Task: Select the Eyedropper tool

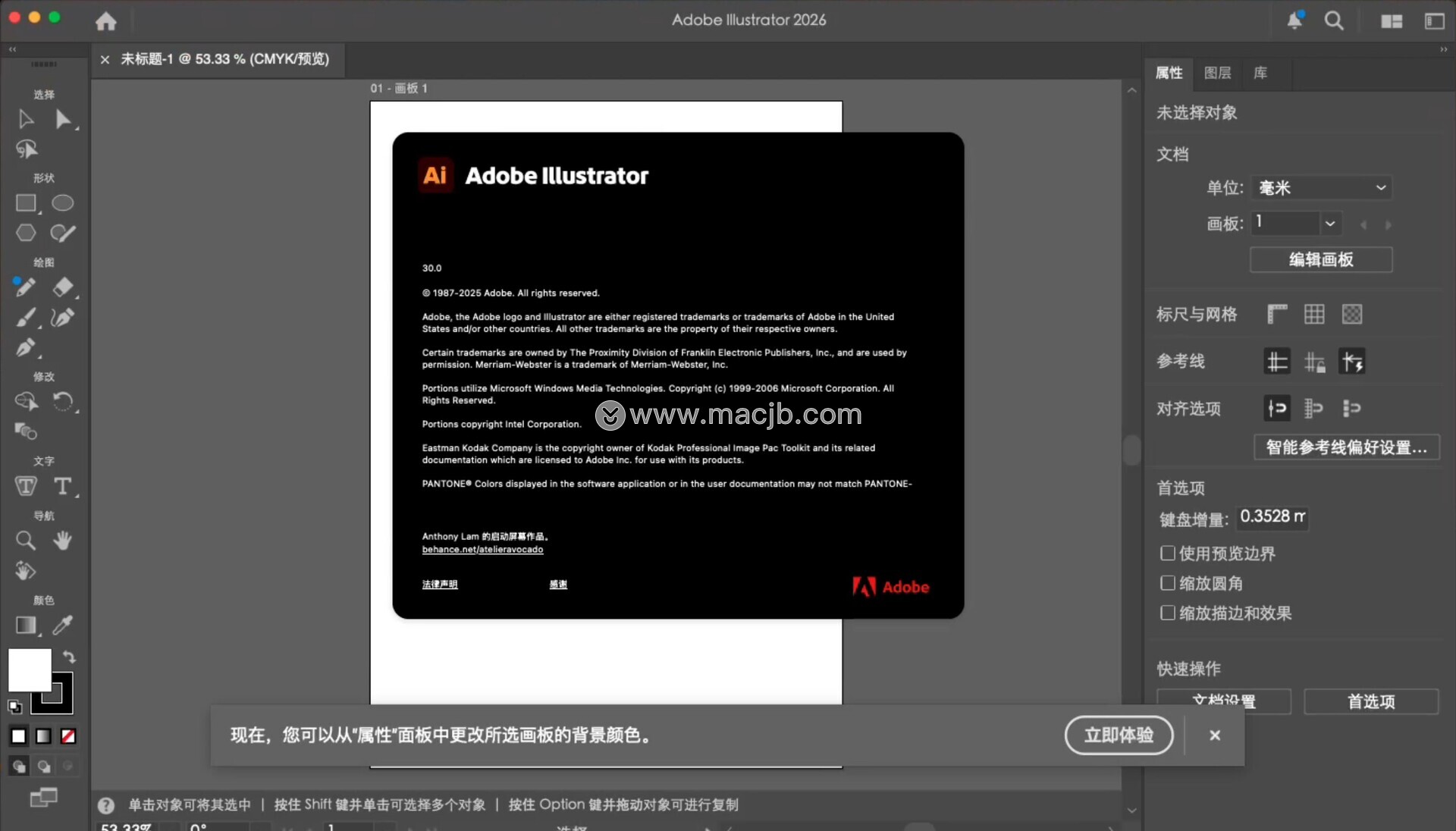Action: click(x=62, y=625)
